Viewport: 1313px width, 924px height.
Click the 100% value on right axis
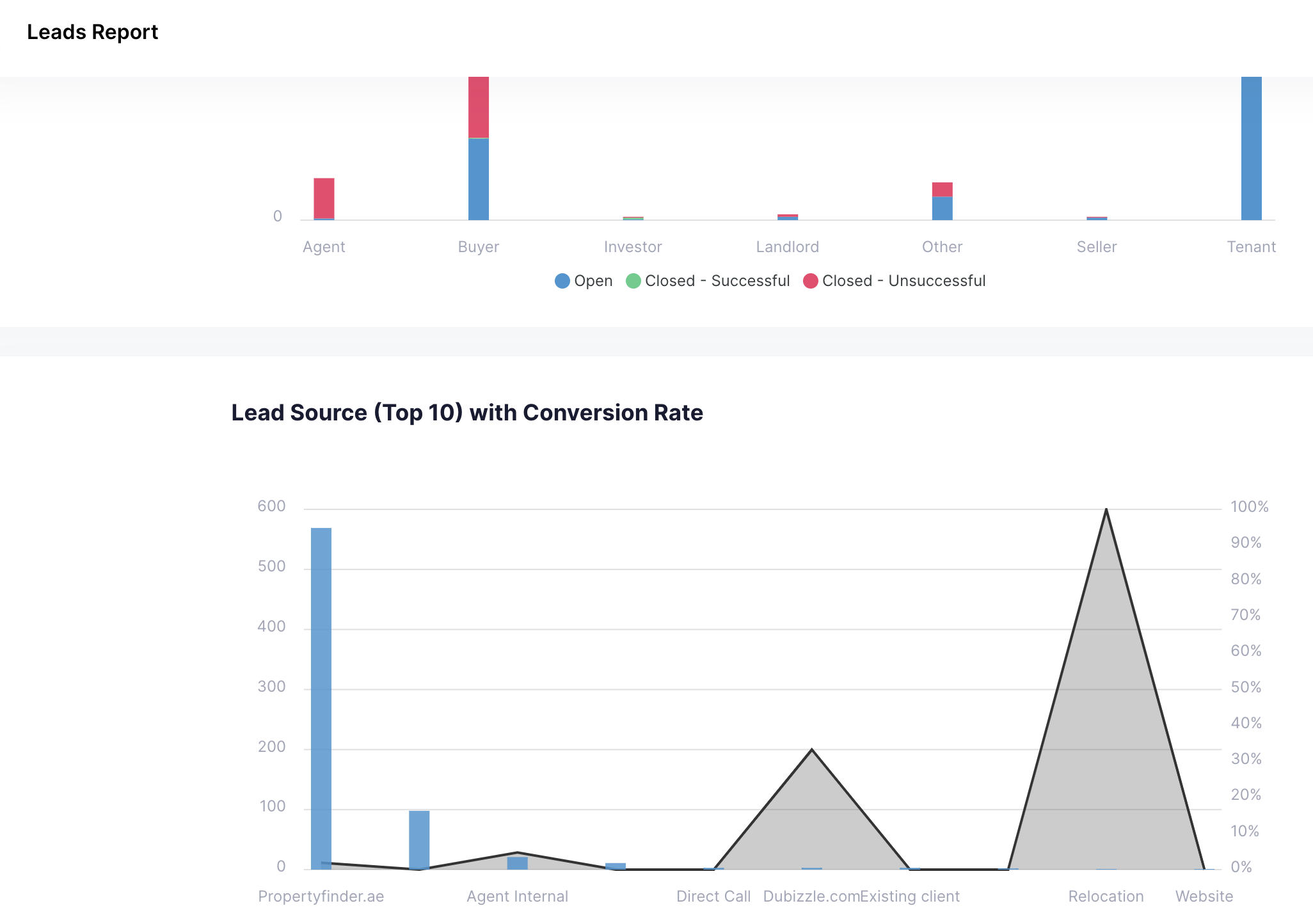click(x=1250, y=507)
